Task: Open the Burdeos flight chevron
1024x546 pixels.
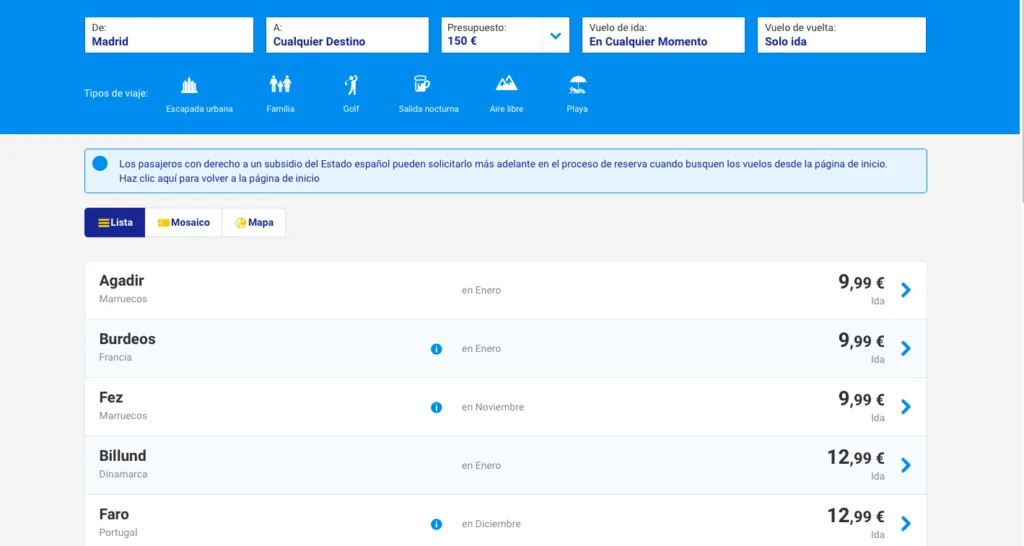Action: click(x=906, y=349)
